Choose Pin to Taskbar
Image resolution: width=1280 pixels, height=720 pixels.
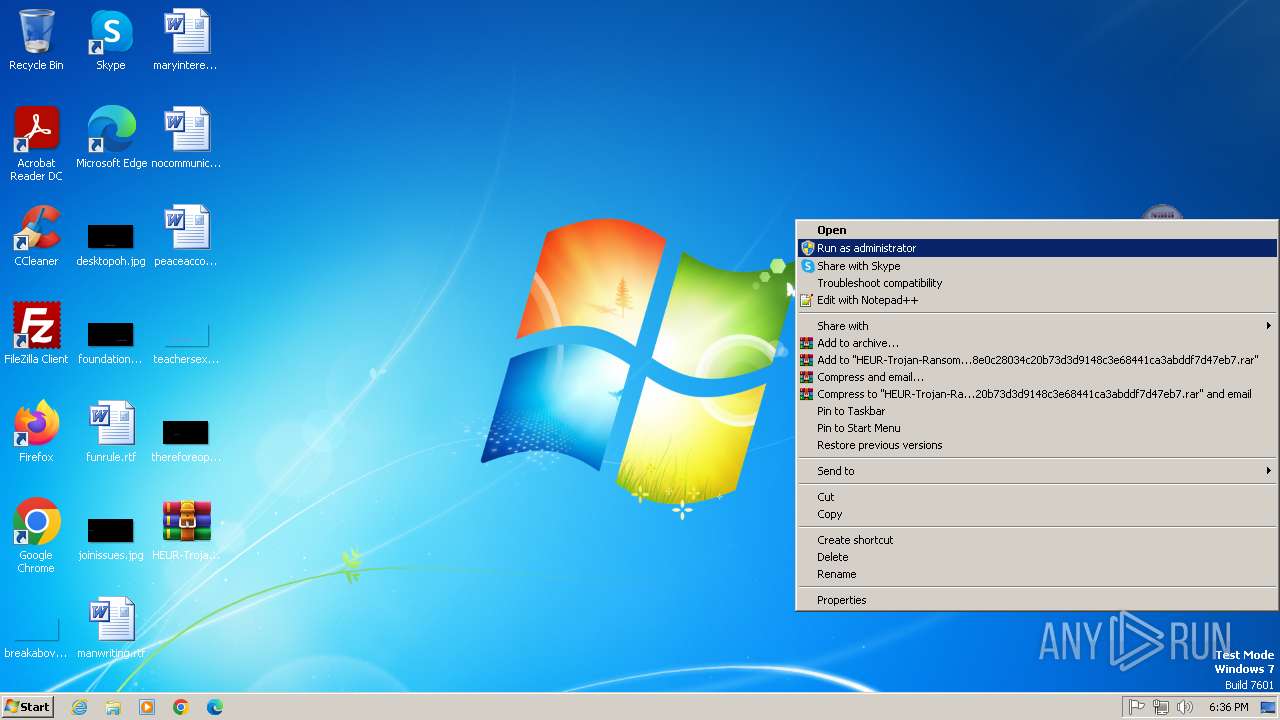pyautogui.click(x=1037, y=411)
